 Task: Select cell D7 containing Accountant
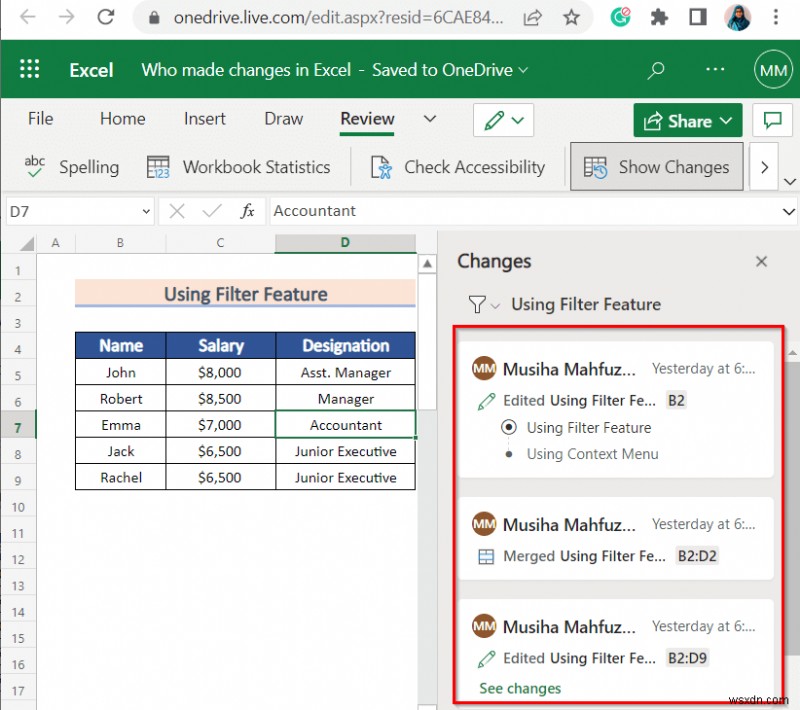[x=345, y=424]
